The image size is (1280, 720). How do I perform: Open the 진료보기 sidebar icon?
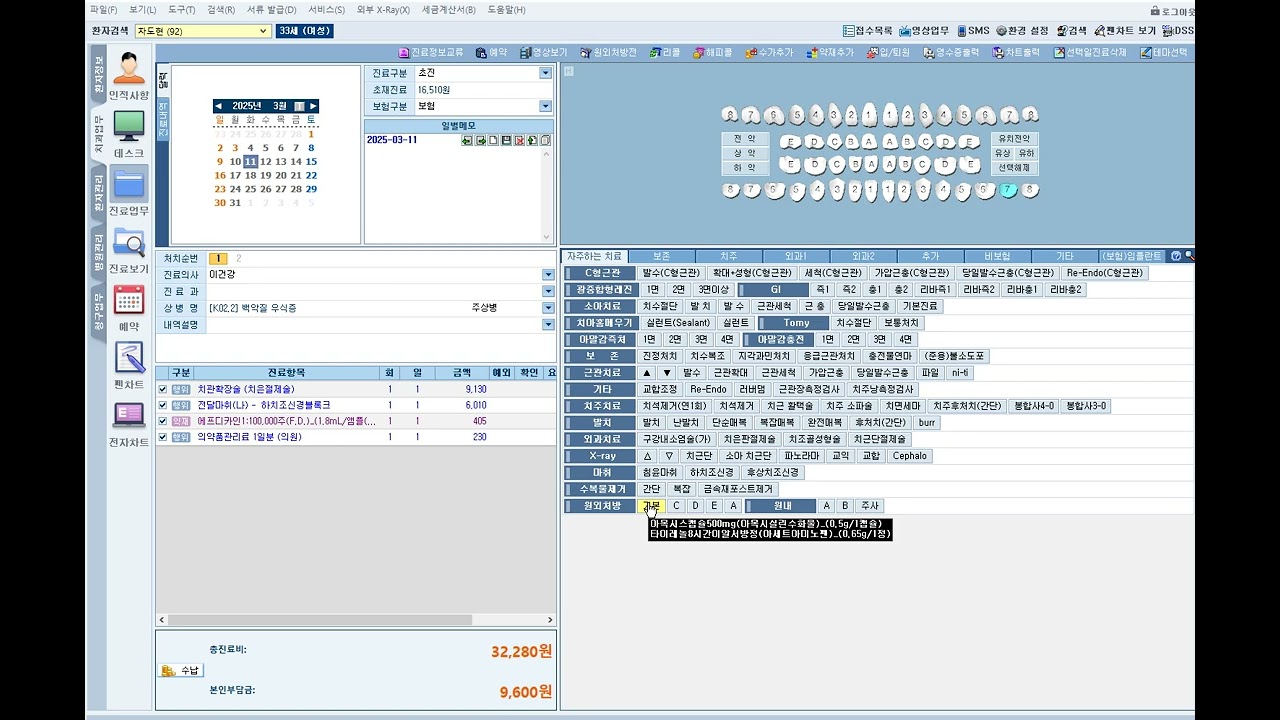[x=129, y=251]
